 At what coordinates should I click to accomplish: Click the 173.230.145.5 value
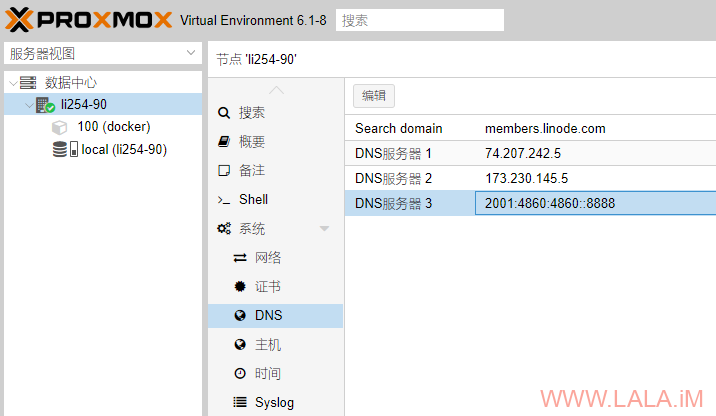click(526, 178)
